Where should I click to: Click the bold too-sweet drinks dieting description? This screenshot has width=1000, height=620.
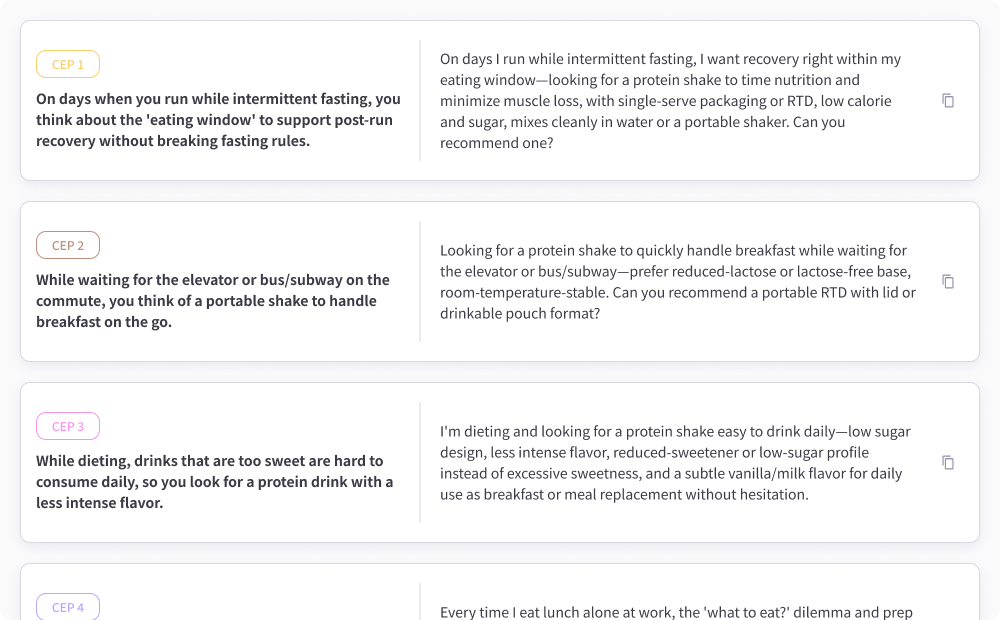(214, 482)
